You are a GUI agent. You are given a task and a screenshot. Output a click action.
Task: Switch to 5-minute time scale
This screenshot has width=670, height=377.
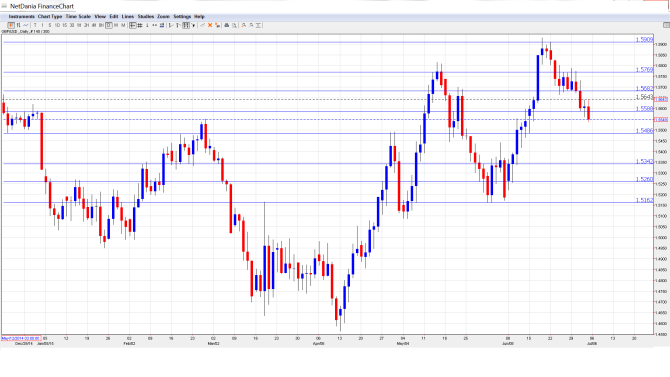50,25
